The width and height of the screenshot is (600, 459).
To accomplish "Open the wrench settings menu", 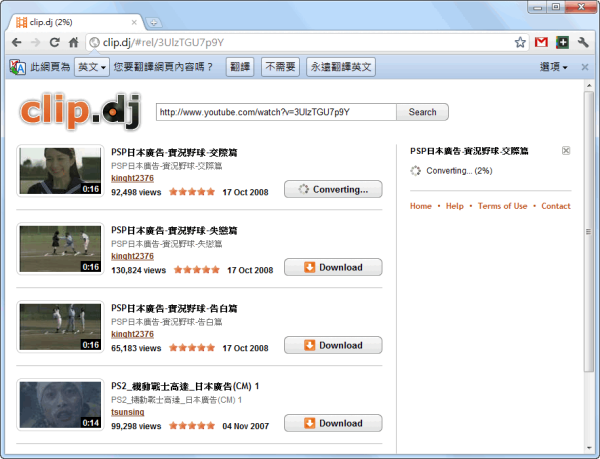I will (x=583, y=42).
